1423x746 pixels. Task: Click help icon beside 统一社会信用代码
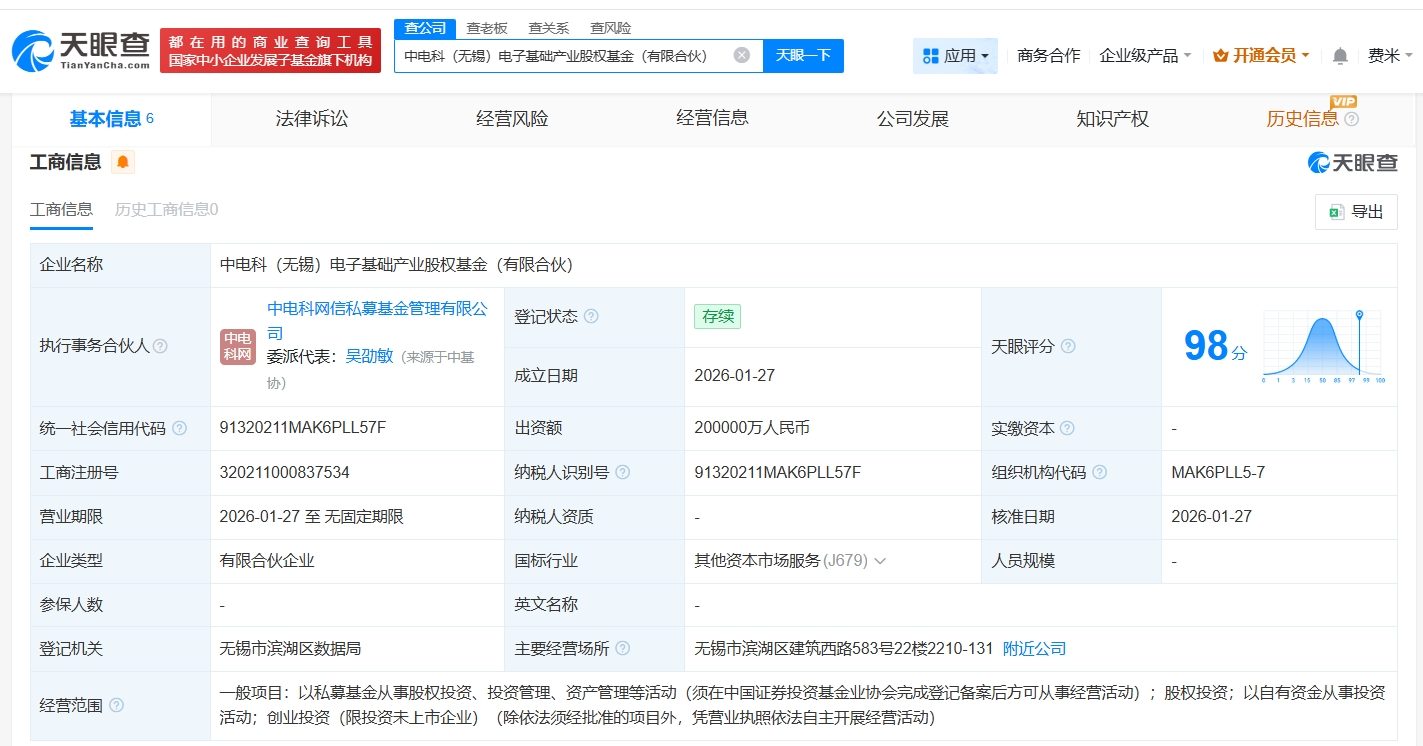(x=179, y=428)
